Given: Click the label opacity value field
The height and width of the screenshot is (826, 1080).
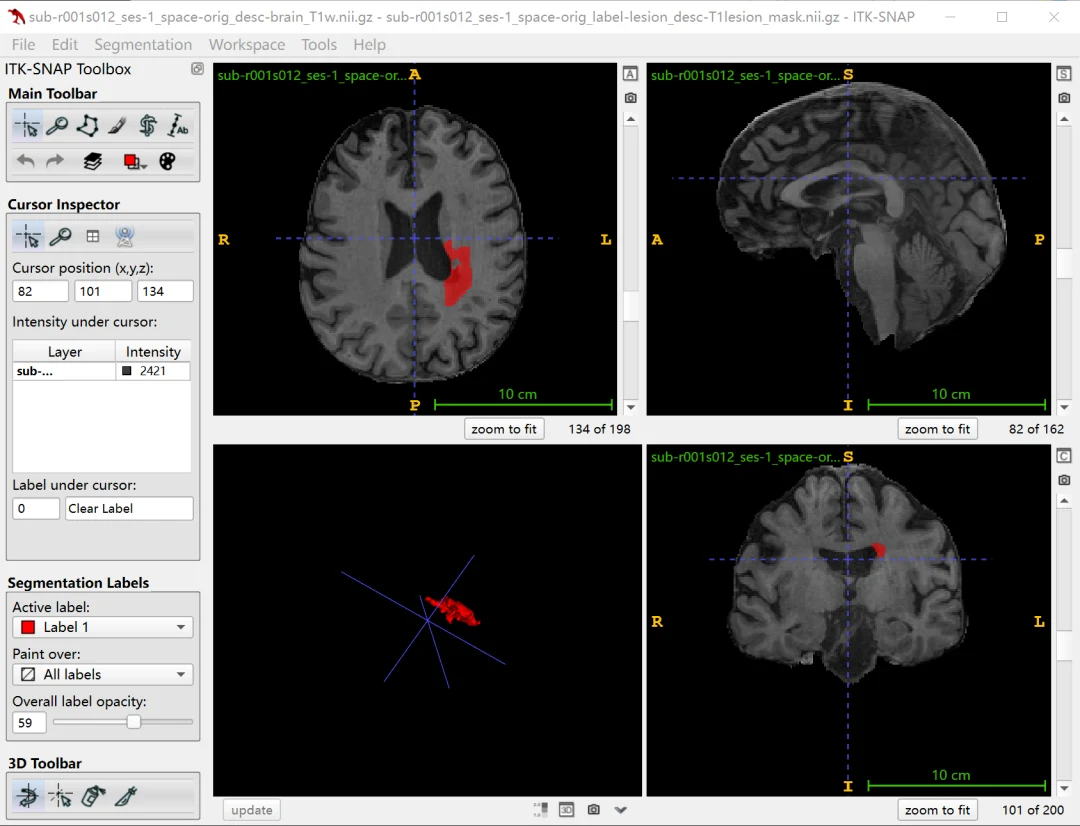Looking at the screenshot, I should coord(29,723).
